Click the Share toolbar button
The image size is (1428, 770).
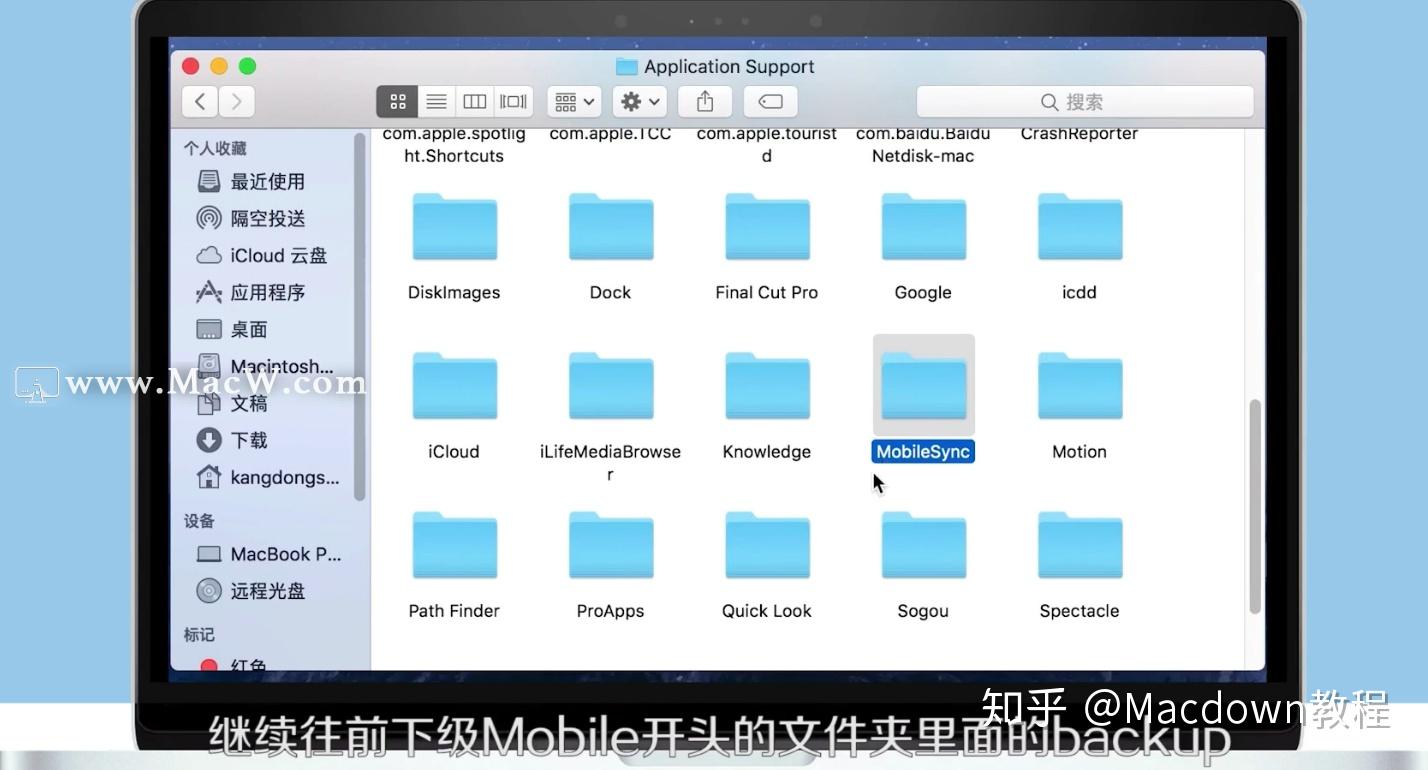pyautogui.click(x=705, y=101)
